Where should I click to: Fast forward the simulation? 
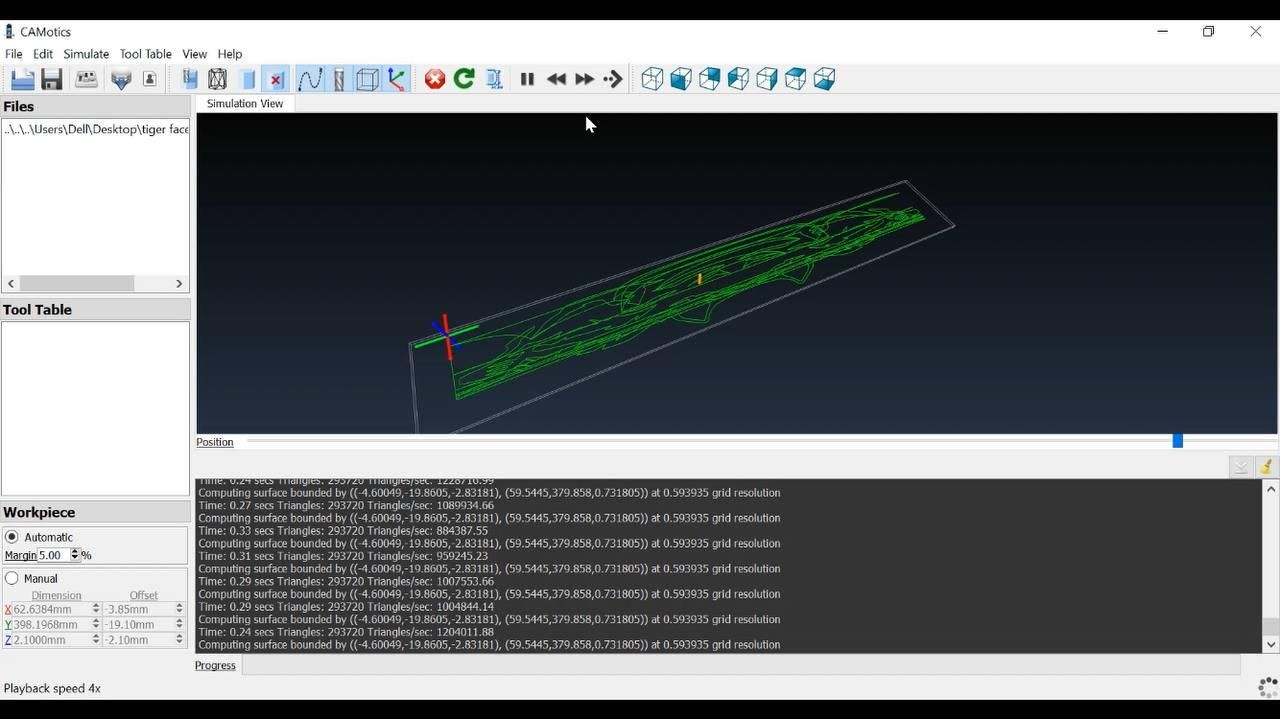584,79
